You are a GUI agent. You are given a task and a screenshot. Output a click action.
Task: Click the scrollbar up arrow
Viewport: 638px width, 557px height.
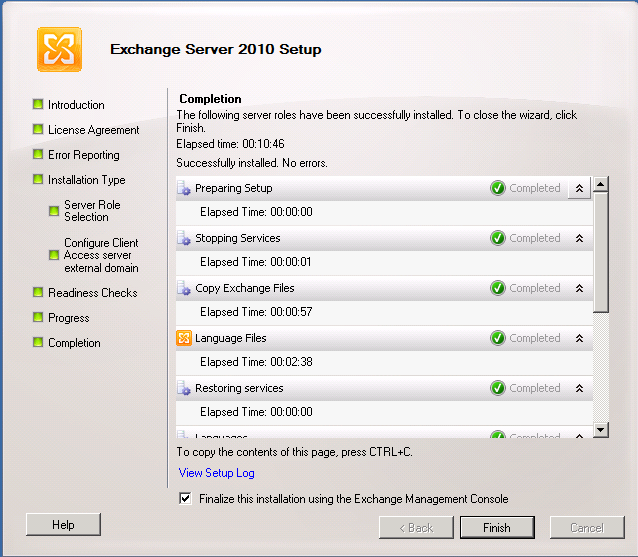(601, 184)
